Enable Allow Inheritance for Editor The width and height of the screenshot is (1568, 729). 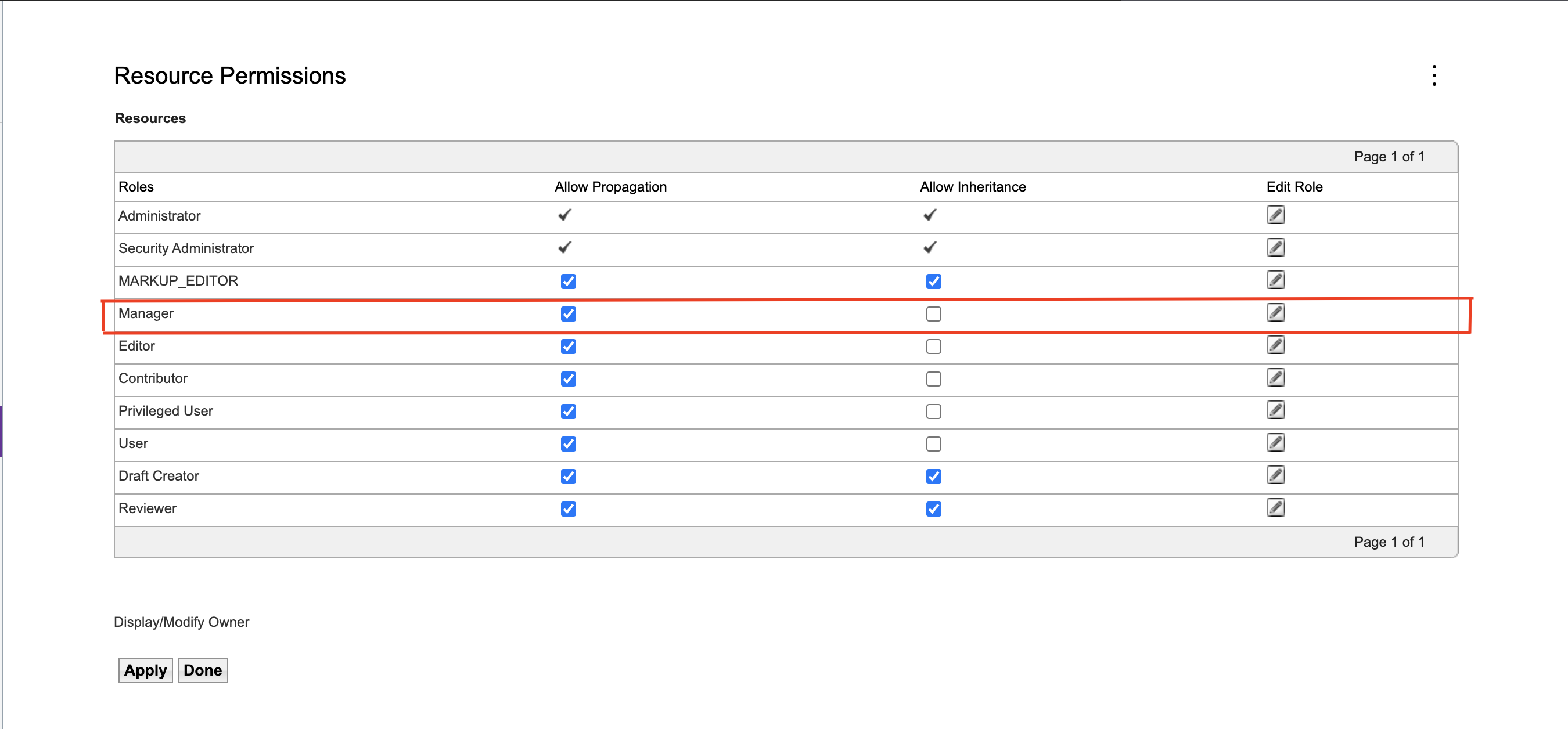pos(933,347)
